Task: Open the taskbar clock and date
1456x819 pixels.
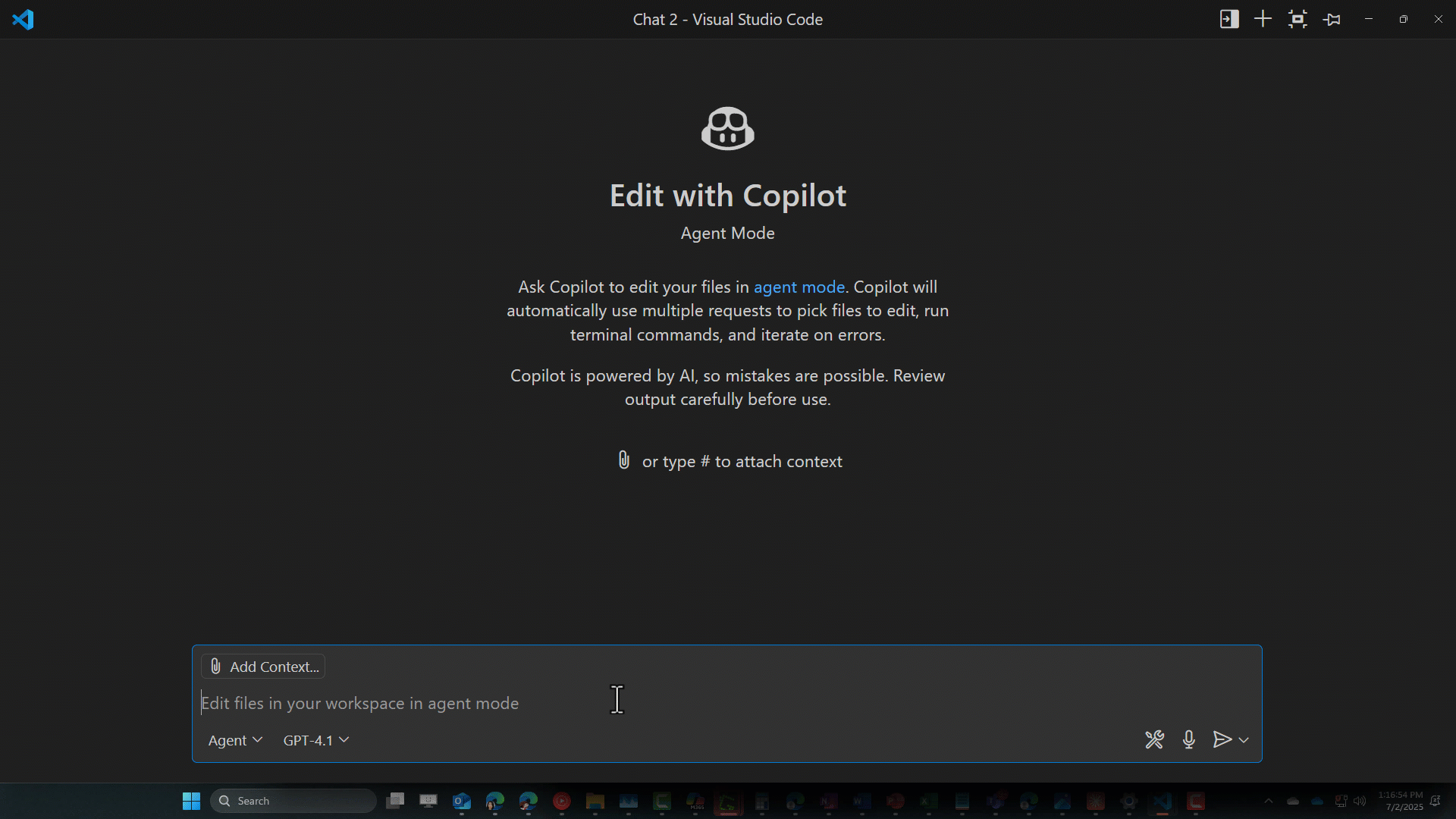Action: click(1401, 801)
